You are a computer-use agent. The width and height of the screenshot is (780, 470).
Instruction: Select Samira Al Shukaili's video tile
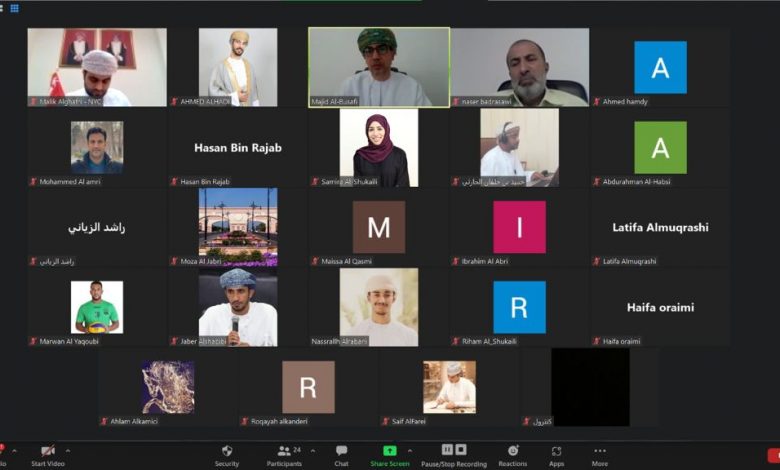click(378, 147)
